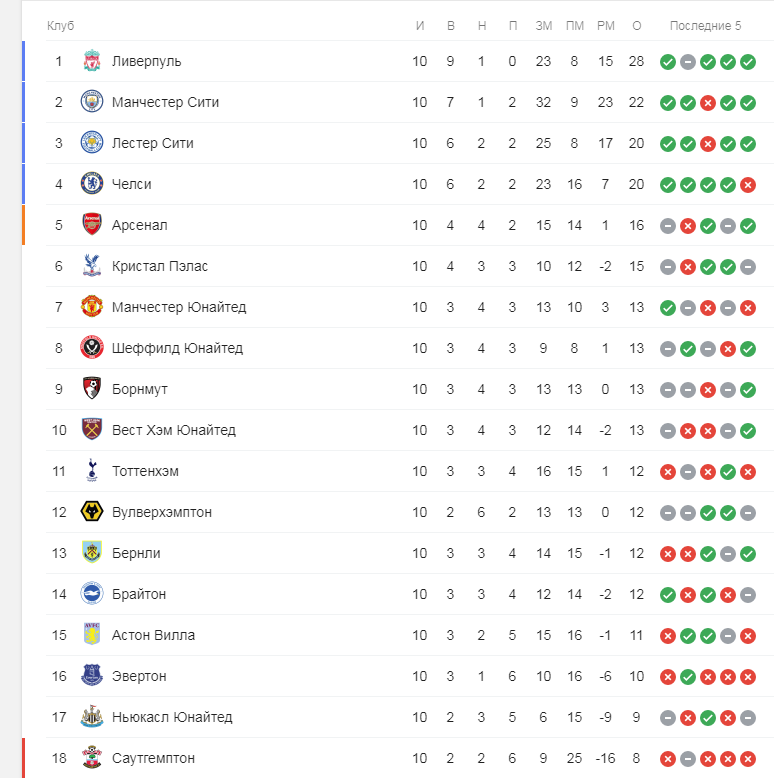Click Southampton's draw indicator in last five
Viewport: 774px width, 778px height.
tap(688, 759)
